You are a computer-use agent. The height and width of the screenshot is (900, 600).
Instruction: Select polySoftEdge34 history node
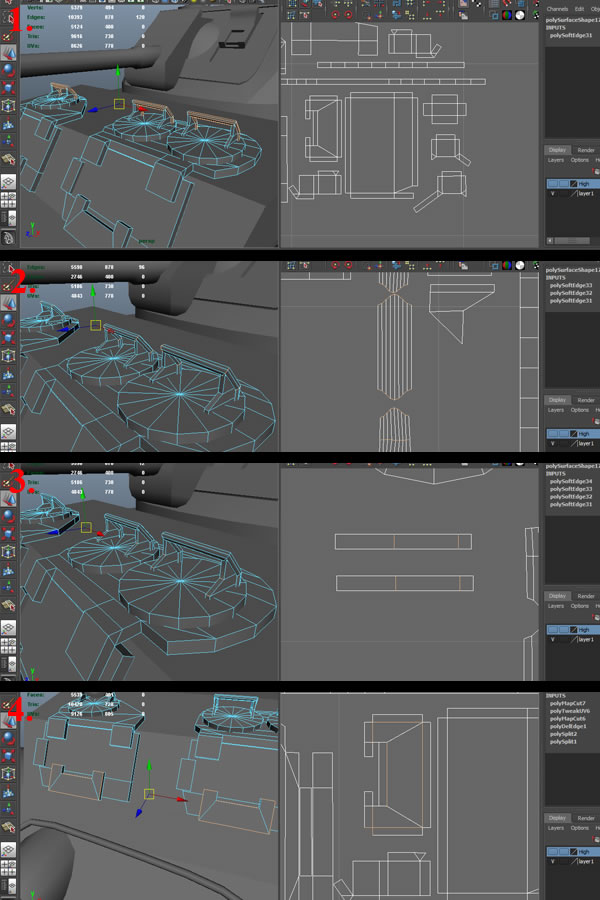[x=571, y=481]
